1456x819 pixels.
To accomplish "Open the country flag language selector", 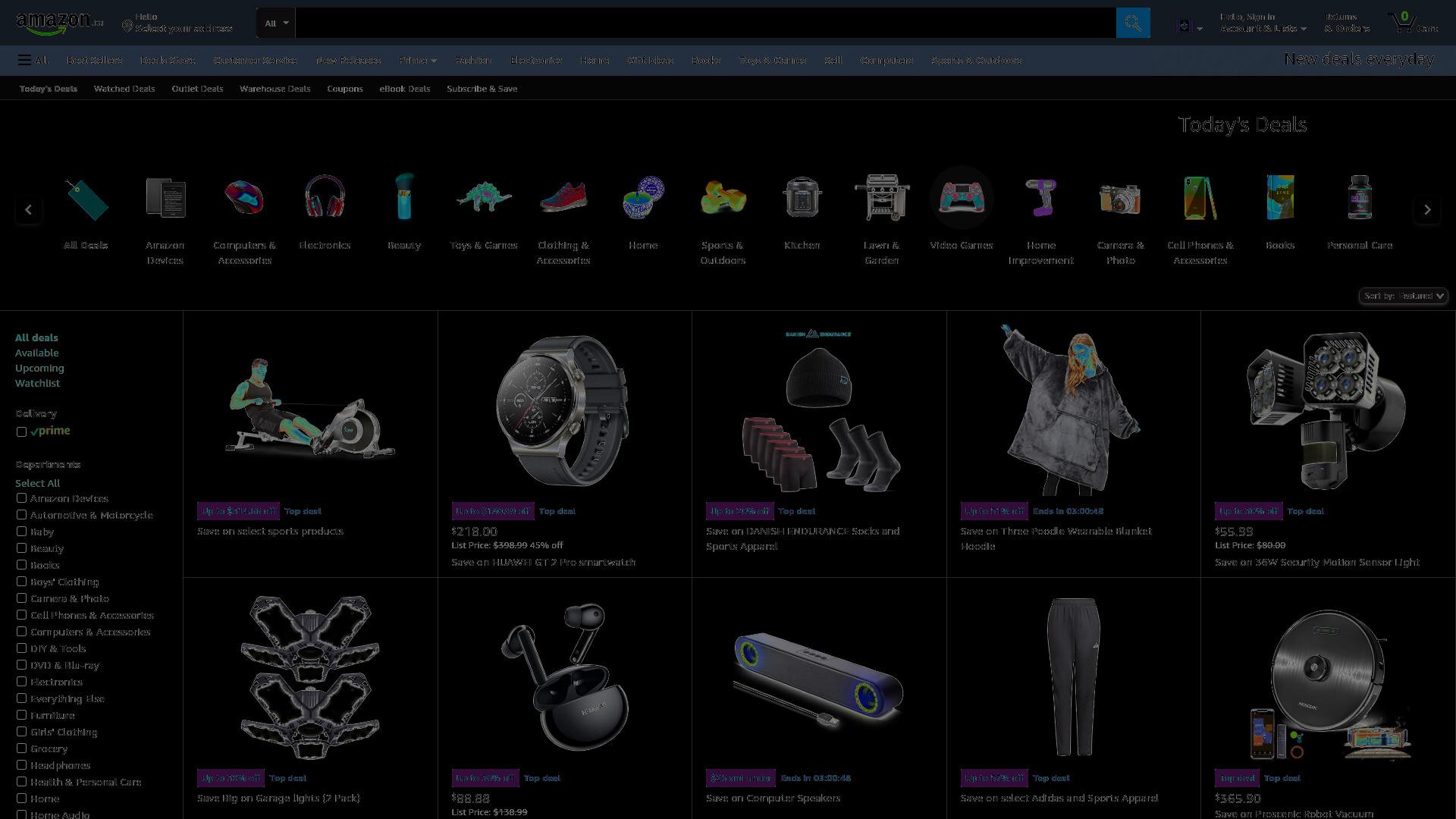I will (1190, 27).
